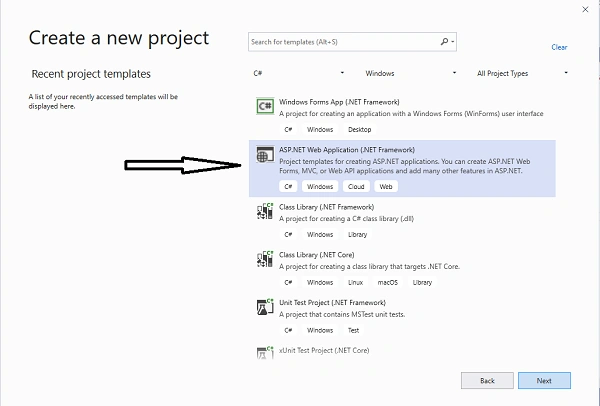Click the Class Library (.NET Framework) icon

(x=265, y=211)
